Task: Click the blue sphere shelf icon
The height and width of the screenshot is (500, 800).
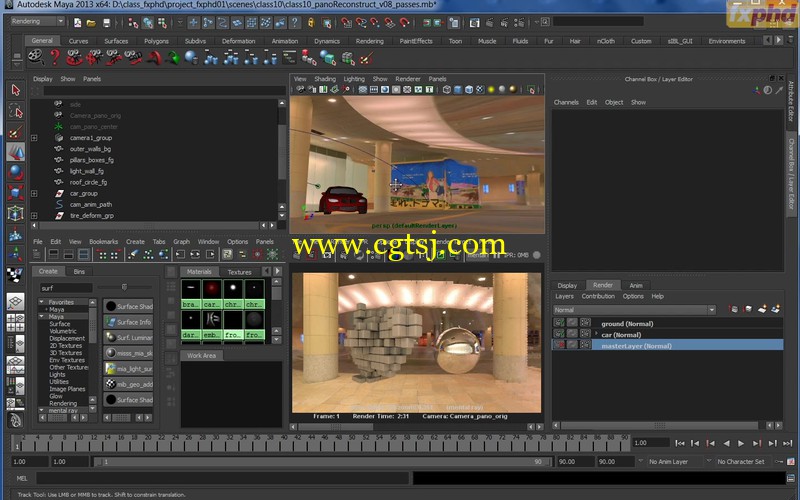Action: tap(191, 58)
